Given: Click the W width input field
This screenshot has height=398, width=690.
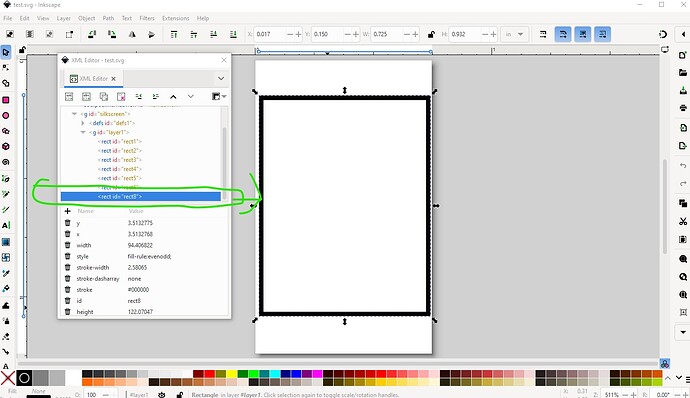Looking at the screenshot, I should 386,34.
